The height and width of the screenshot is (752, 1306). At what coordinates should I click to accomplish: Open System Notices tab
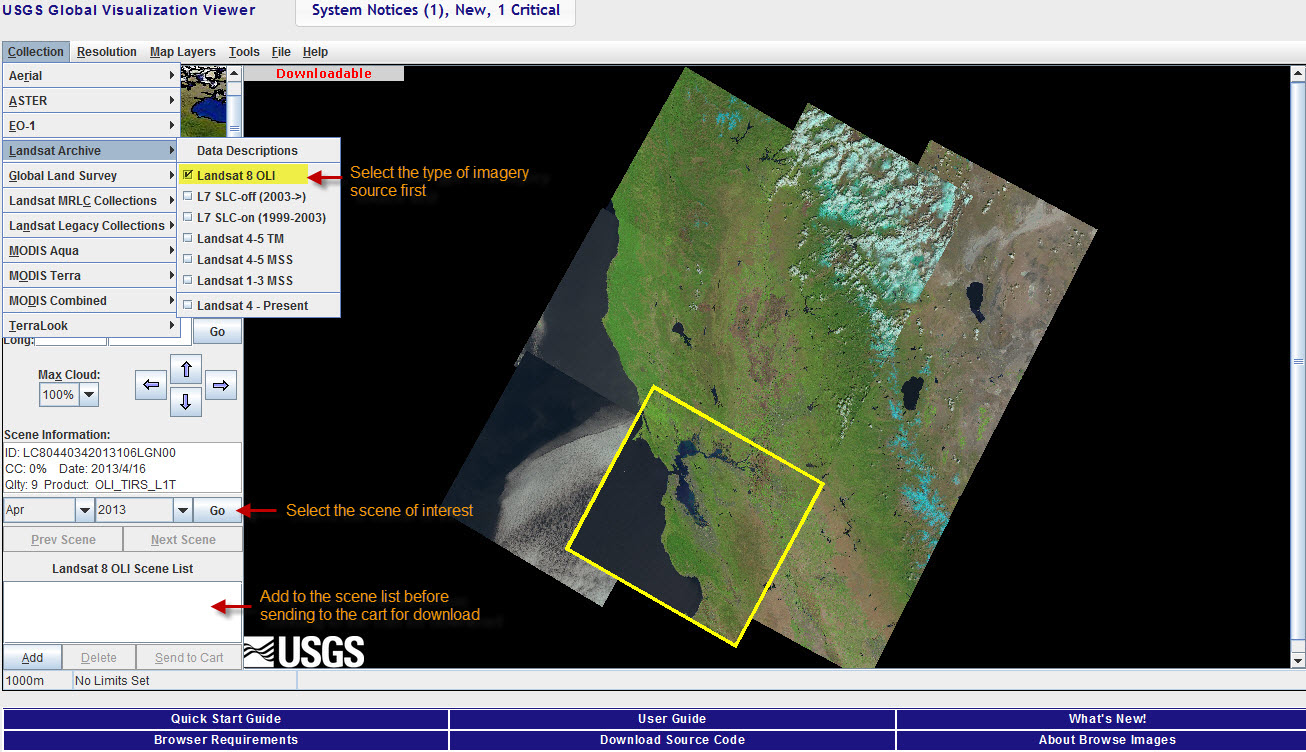click(x=436, y=11)
